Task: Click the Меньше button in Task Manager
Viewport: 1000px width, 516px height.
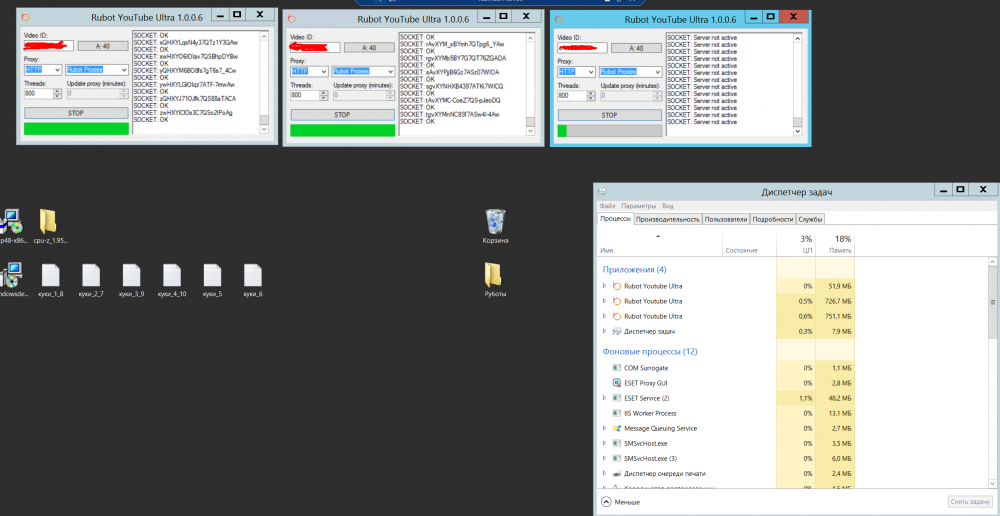Action: pyautogui.click(x=621, y=502)
